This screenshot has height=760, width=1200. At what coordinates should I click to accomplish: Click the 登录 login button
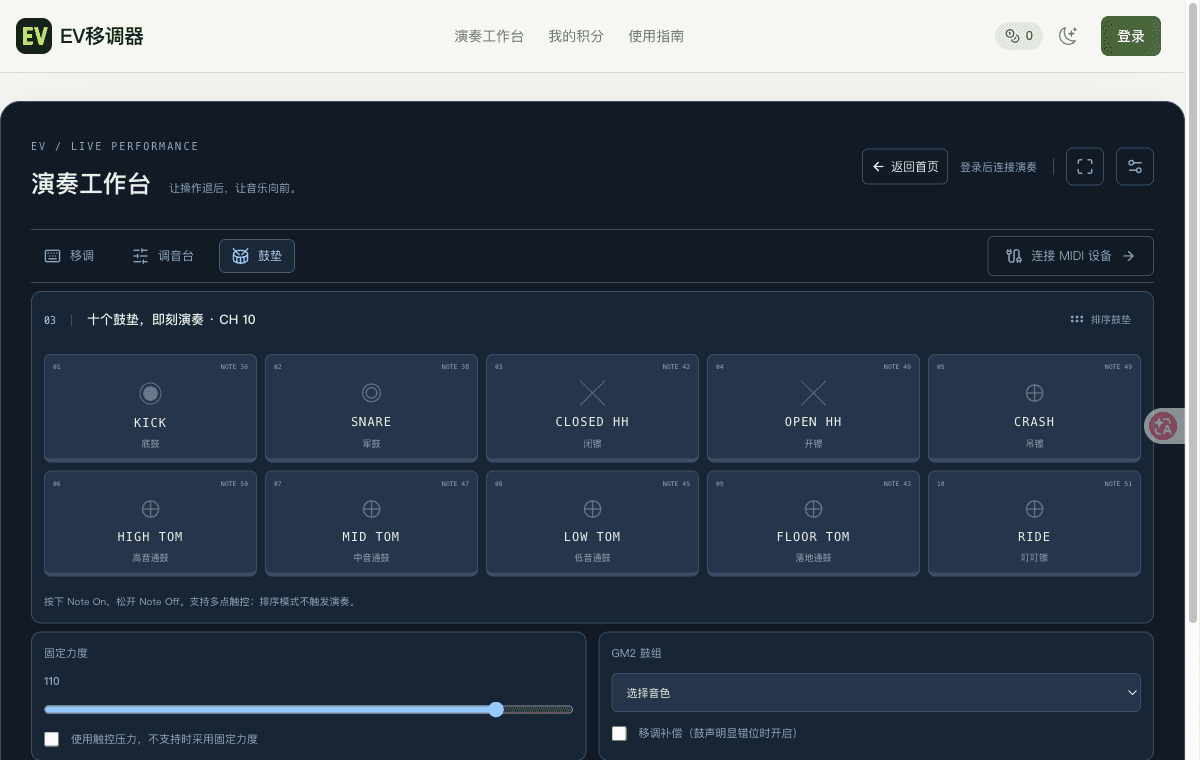point(1131,36)
